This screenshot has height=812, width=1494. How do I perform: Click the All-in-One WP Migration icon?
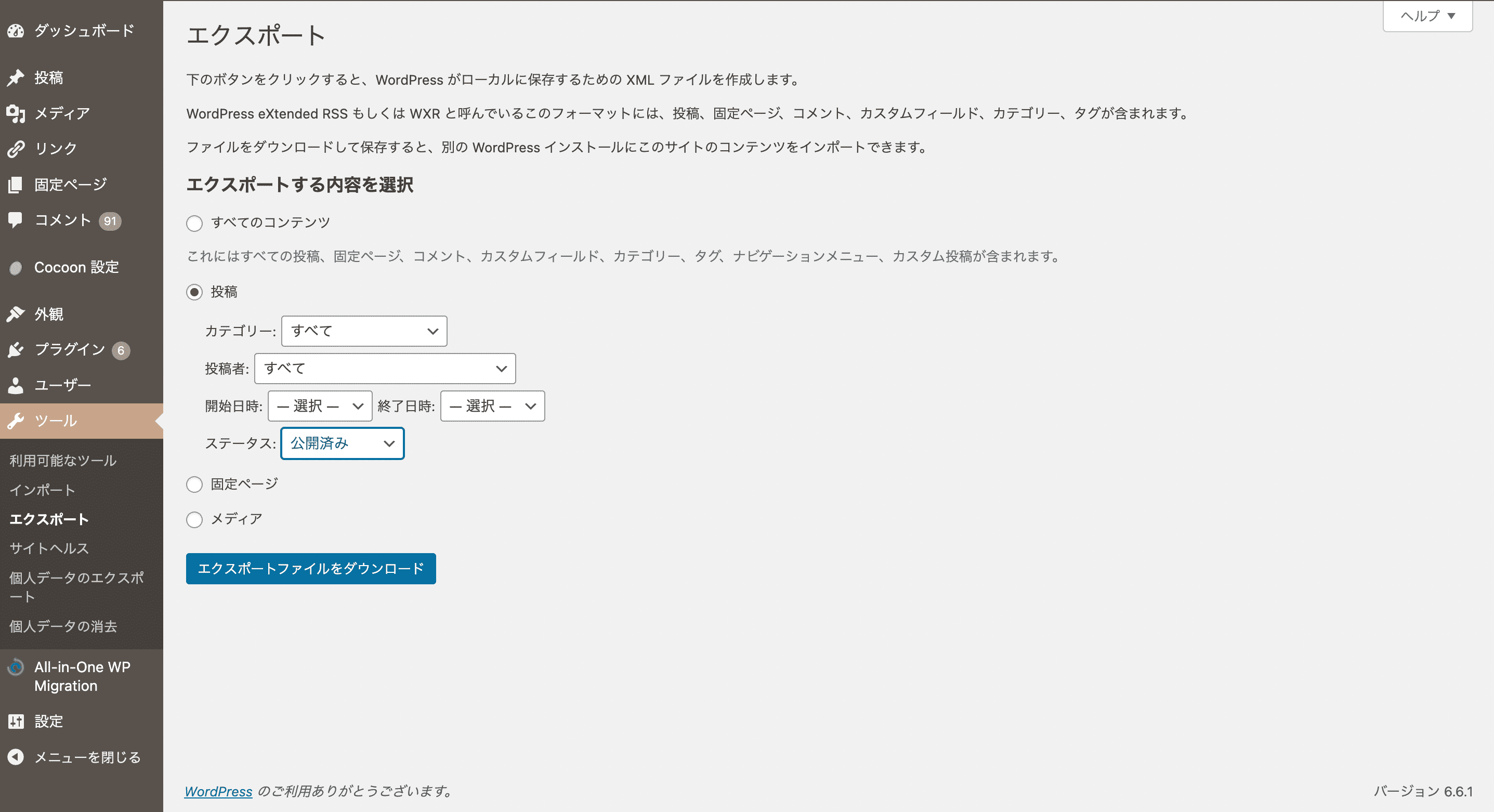pos(16,667)
